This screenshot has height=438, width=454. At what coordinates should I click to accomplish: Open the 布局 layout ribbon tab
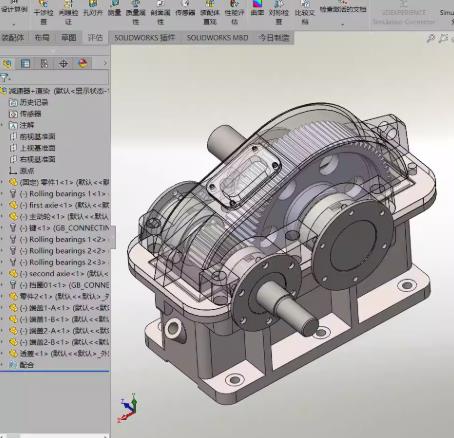point(42,37)
